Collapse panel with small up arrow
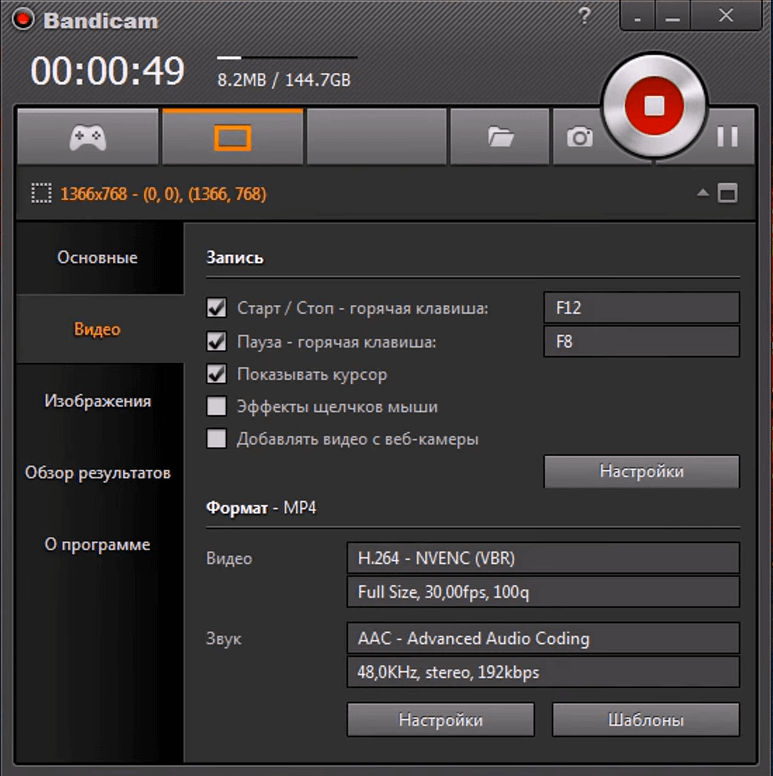The height and width of the screenshot is (776, 773). coord(703,193)
